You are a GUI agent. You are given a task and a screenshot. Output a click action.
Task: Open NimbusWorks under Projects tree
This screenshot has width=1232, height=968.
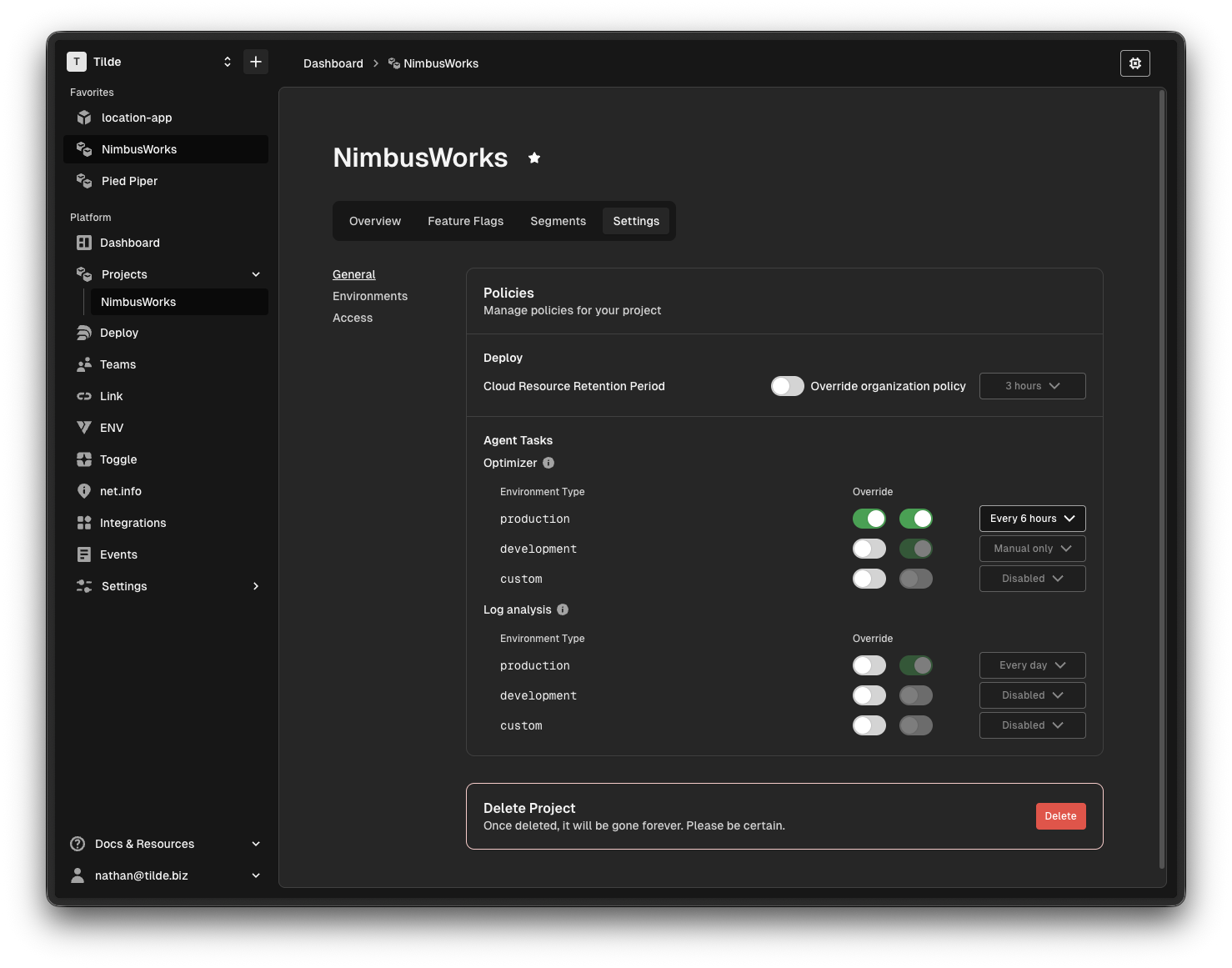[x=179, y=302]
